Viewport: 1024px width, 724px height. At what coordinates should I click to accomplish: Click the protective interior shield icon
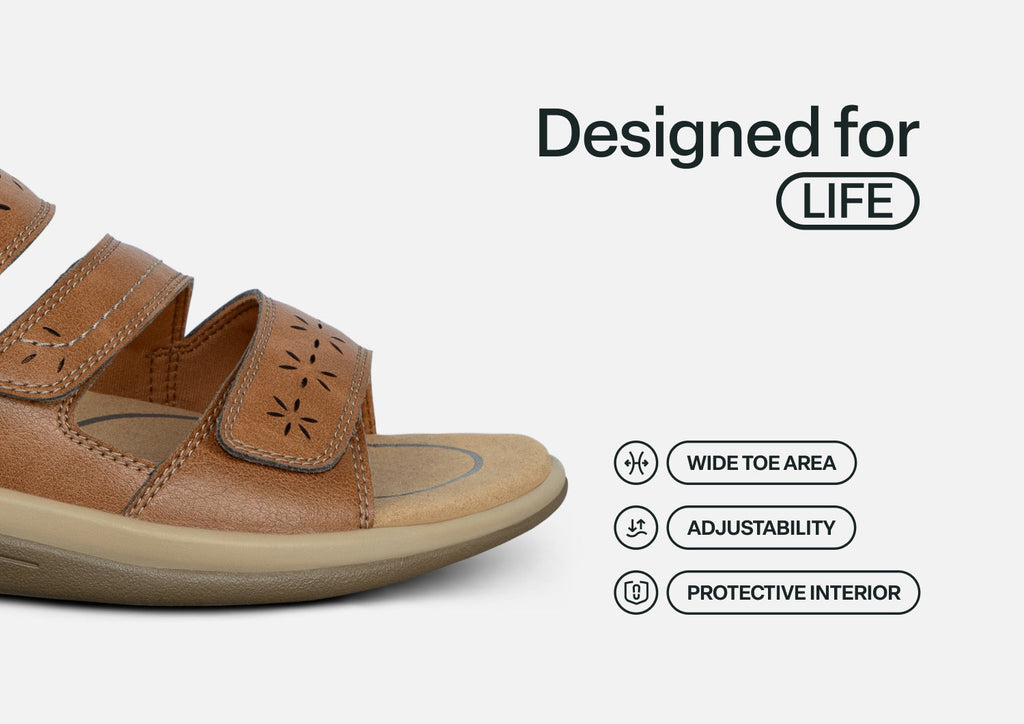pyautogui.click(x=635, y=593)
